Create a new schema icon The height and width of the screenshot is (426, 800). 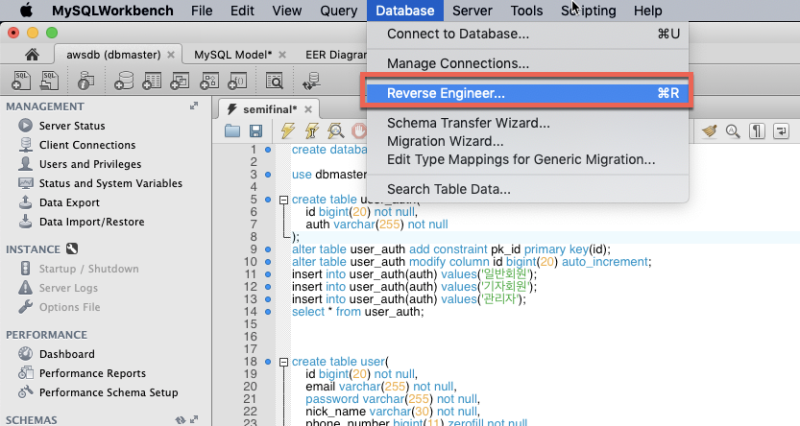[124, 81]
